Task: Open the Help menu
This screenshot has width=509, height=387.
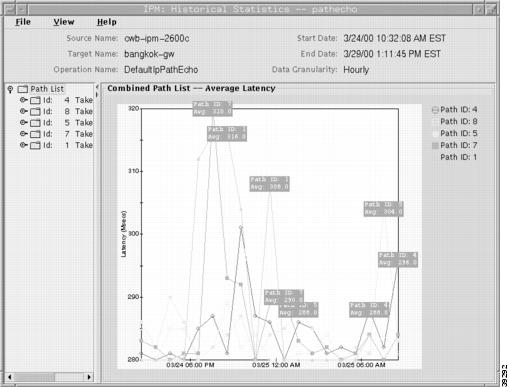Action: click(x=107, y=22)
